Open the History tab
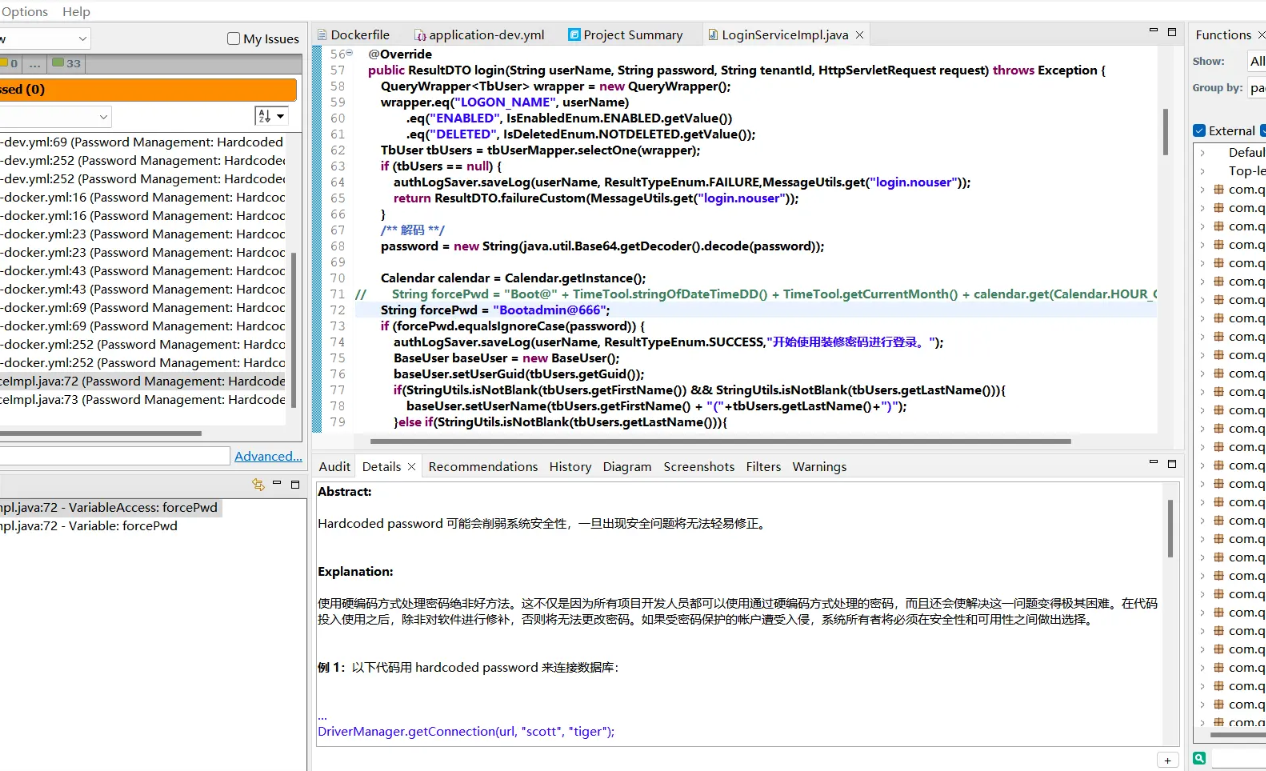The height and width of the screenshot is (771, 1266). (570, 467)
